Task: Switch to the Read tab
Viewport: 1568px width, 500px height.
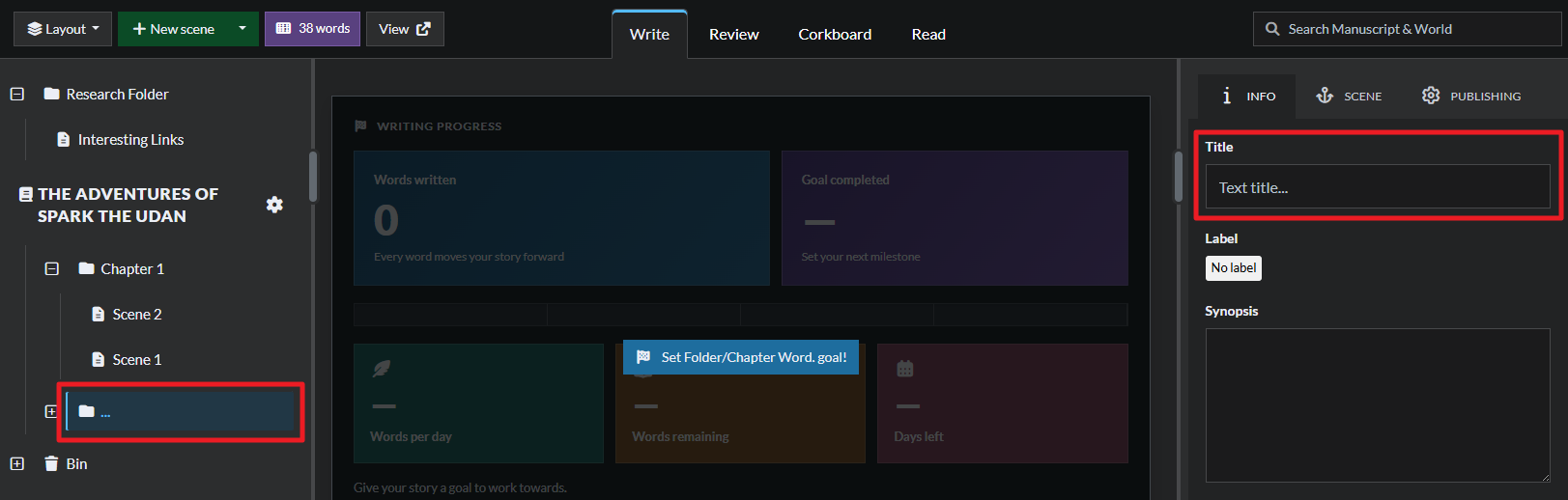Action: click(x=928, y=35)
